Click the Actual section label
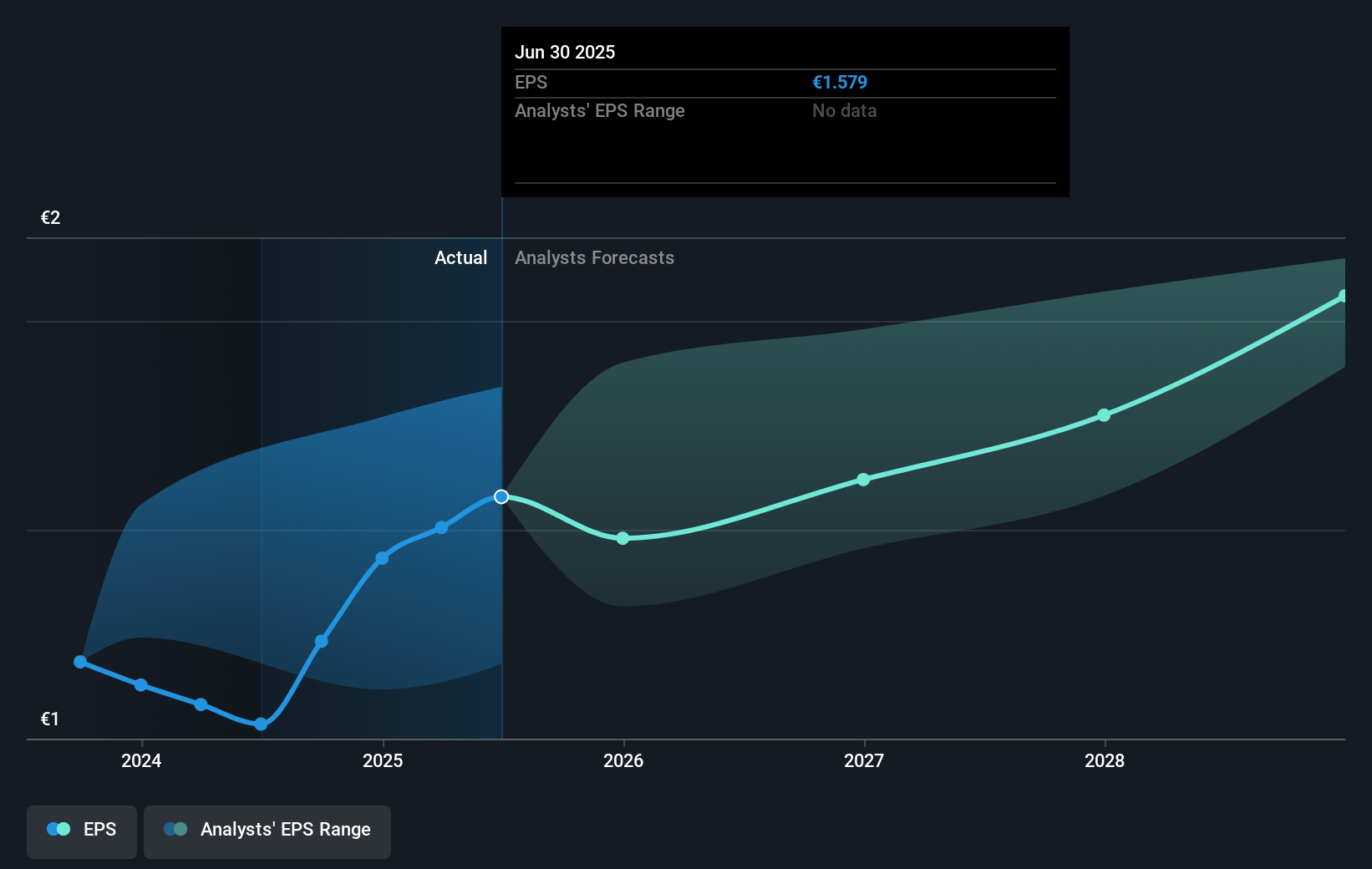The image size is (1372, 869). [460, 258]
